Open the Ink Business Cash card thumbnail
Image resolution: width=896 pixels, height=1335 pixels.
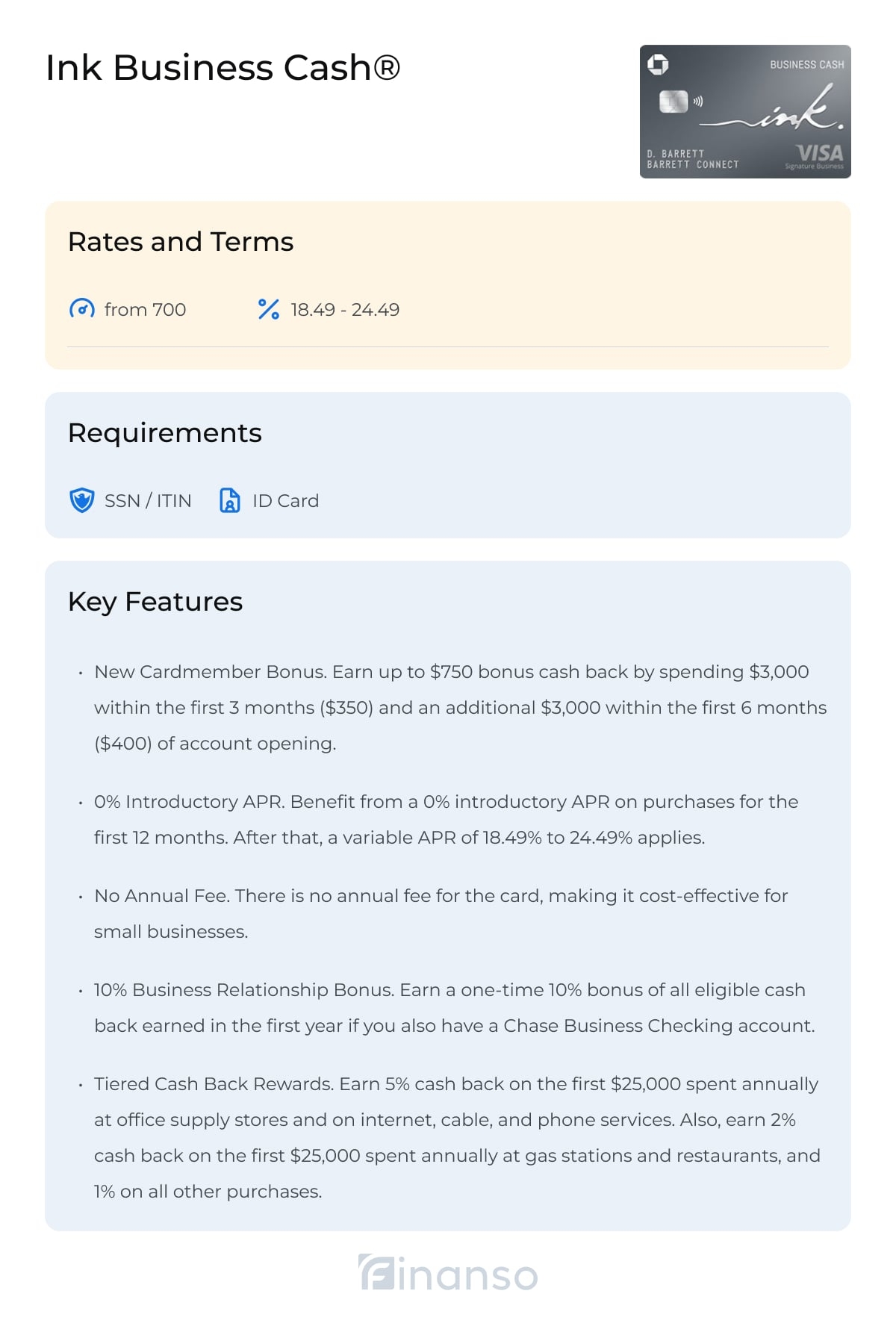tap(745, 111)
